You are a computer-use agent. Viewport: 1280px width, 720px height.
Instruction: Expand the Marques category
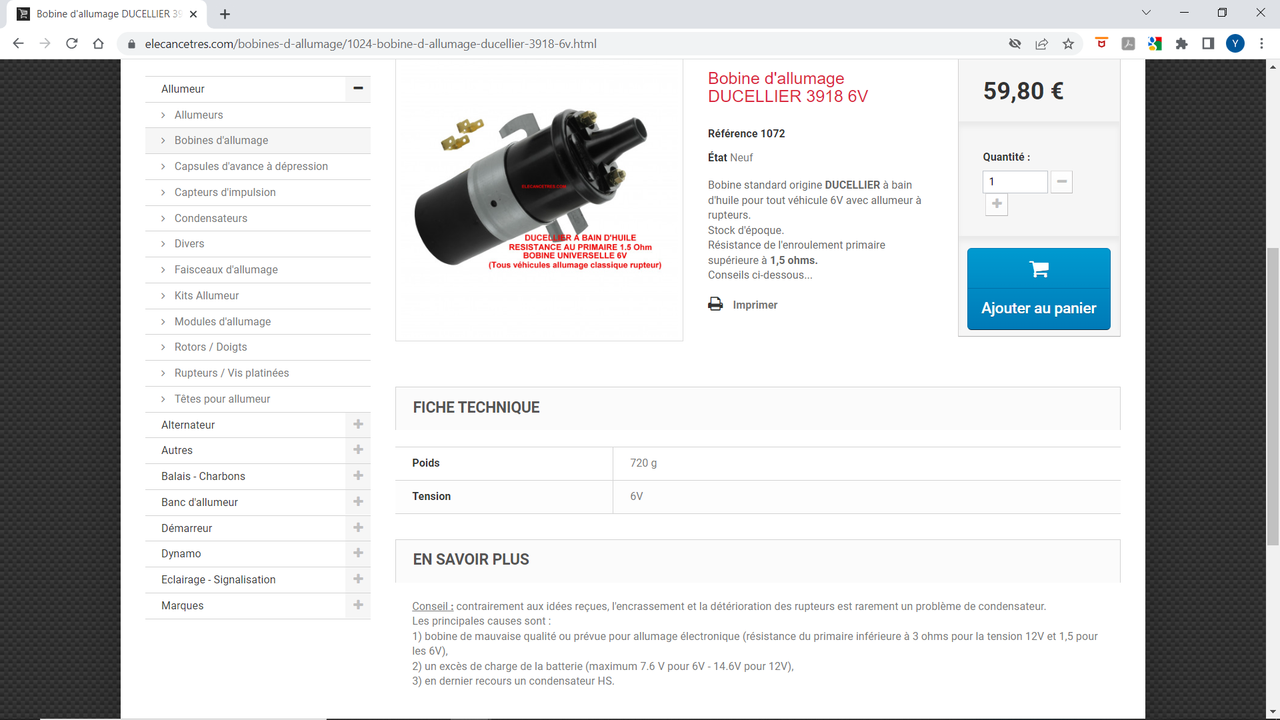click(358, 605)
